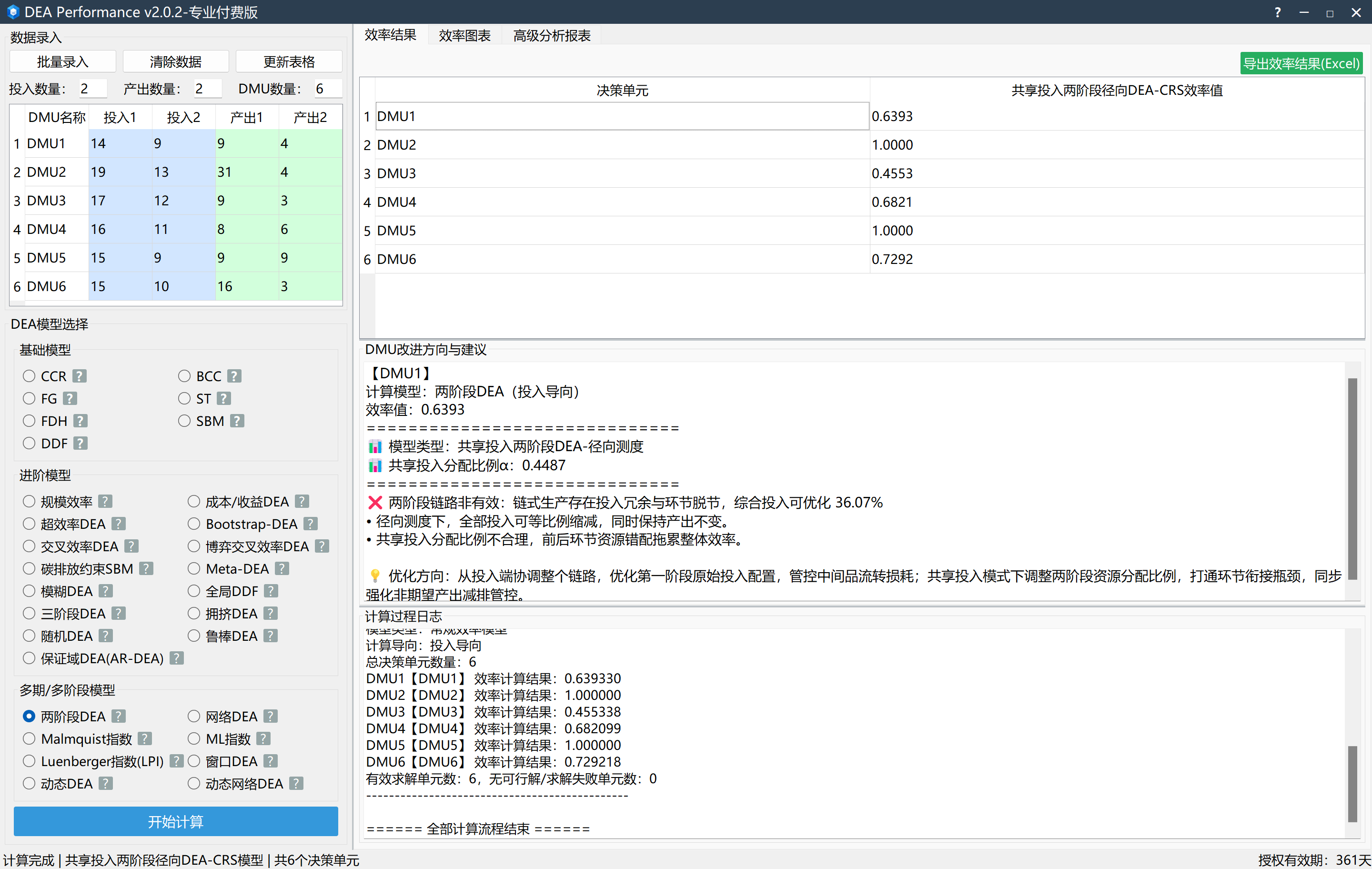Show help for the FG model
1372x869 pixels.
point(70,398)
